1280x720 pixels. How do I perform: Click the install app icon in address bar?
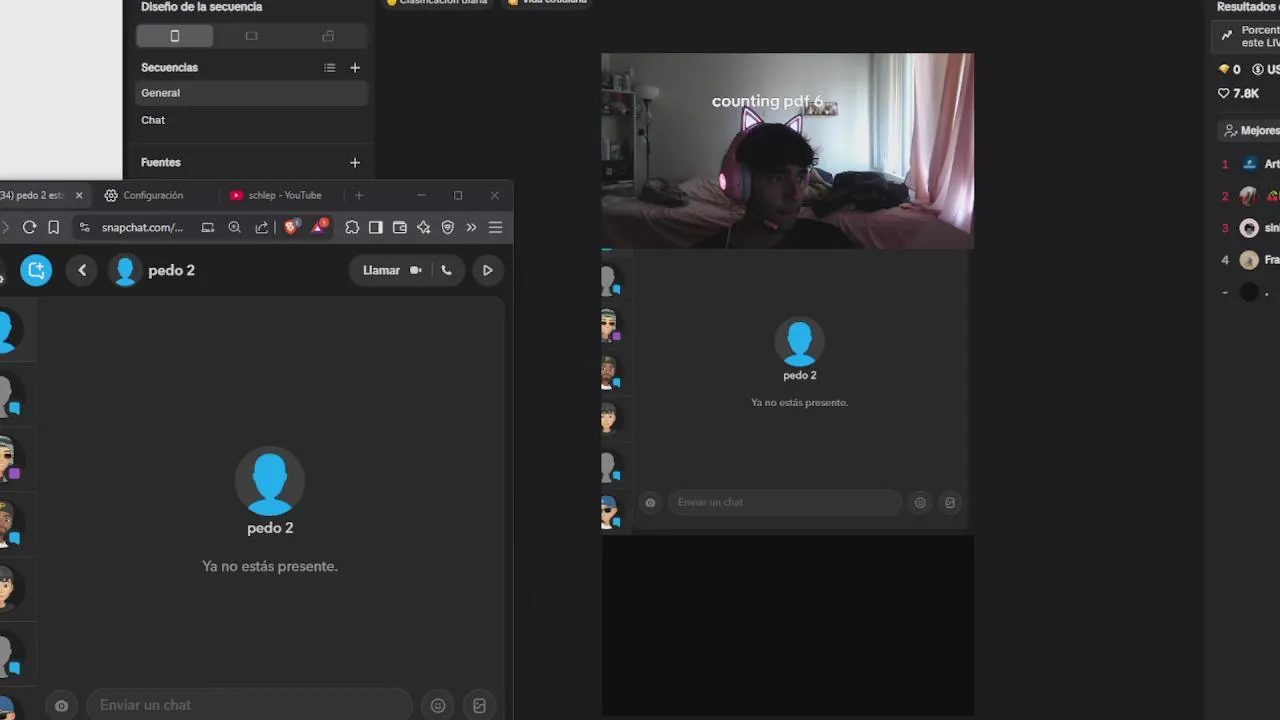(208, 227)
